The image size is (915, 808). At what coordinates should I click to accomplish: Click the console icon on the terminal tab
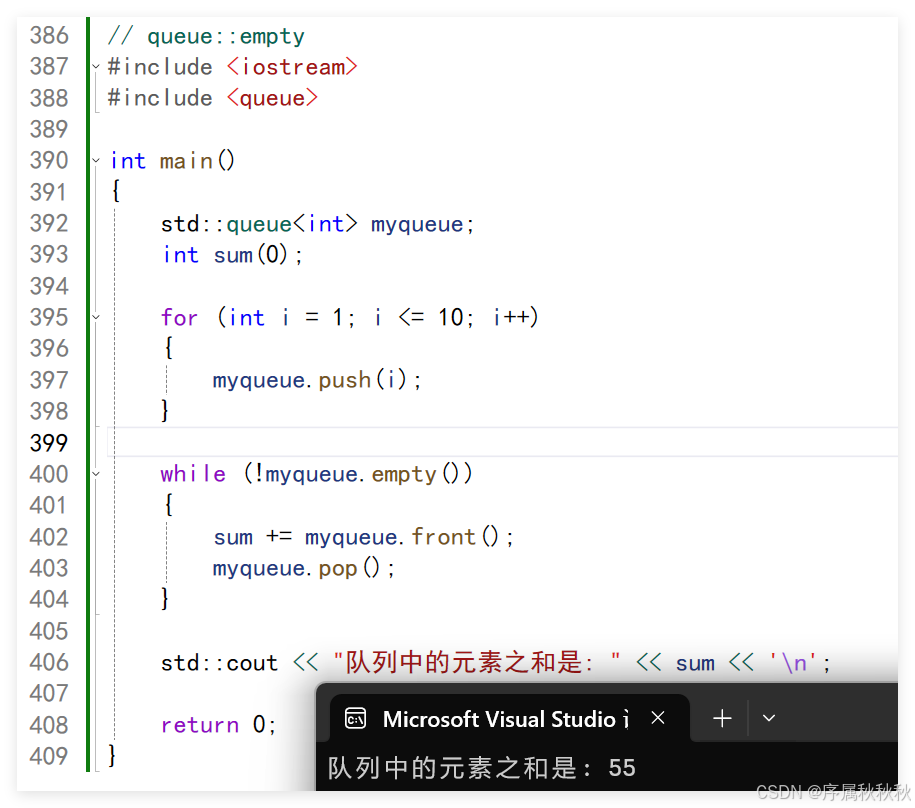point(355,718)
